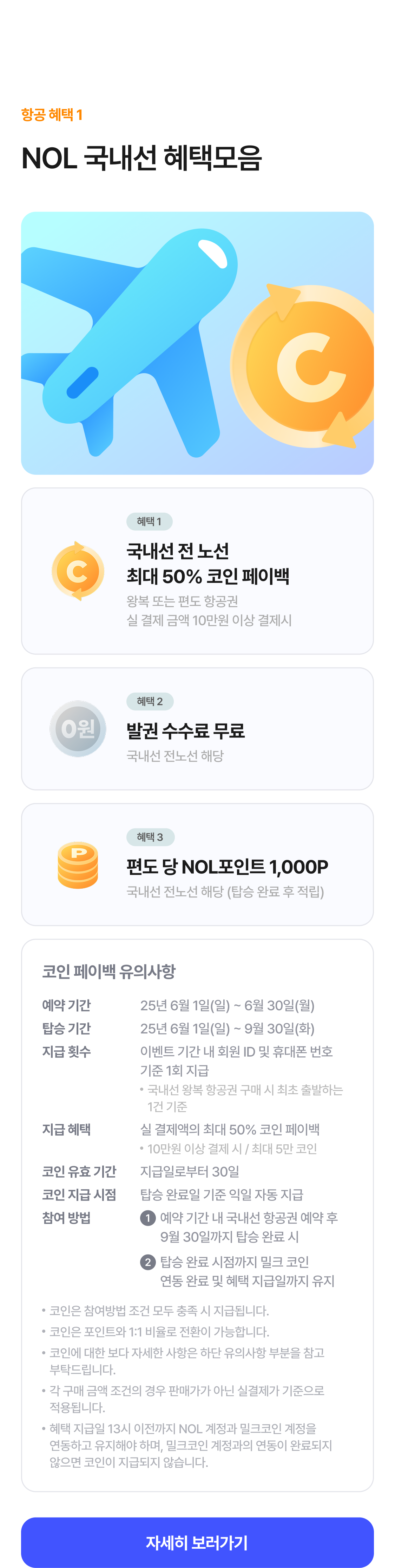Screen dimensions: 395x1568
Task: Click the numbered step 2 circle icon
Action: click(x=147, y=1262)
